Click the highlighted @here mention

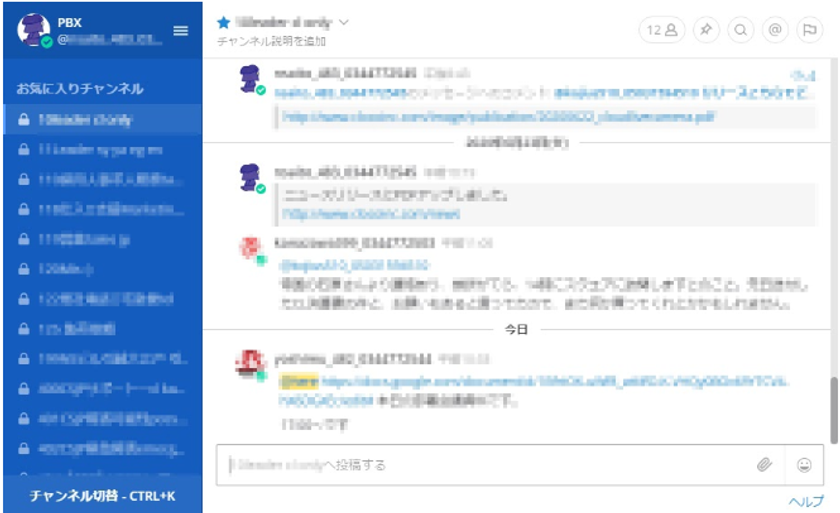[299, 381]
